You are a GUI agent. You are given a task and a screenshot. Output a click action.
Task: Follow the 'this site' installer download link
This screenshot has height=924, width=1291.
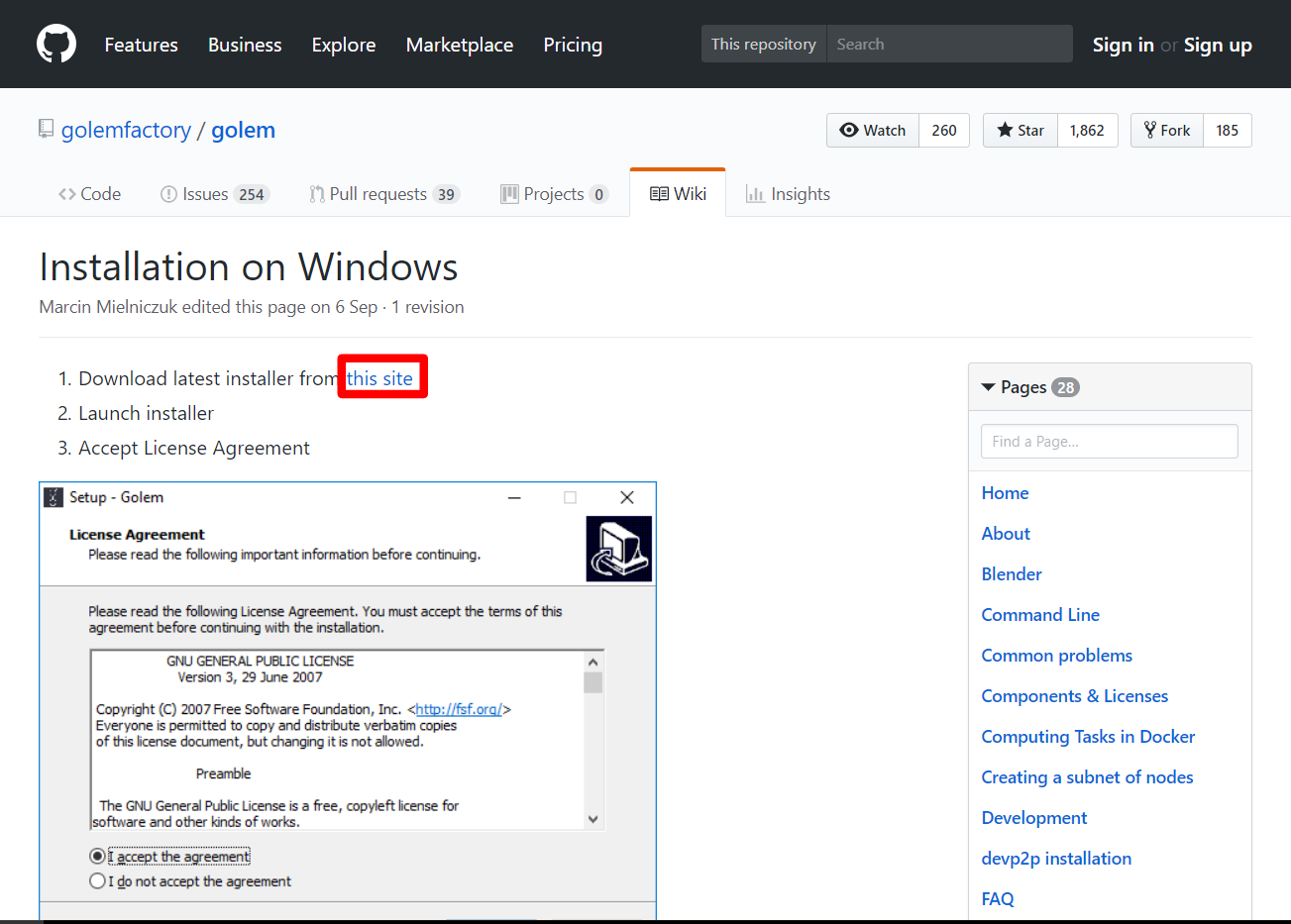[x=379, y=378]
